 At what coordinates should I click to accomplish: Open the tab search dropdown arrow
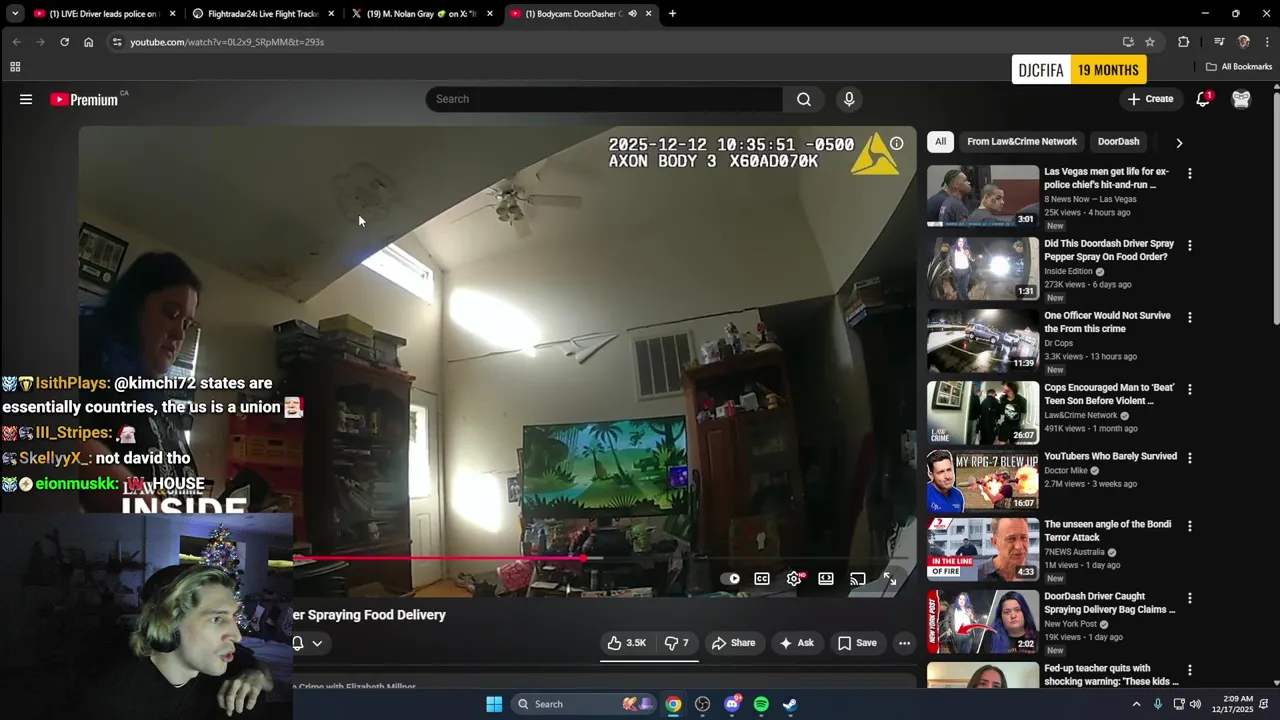[16, 14]
